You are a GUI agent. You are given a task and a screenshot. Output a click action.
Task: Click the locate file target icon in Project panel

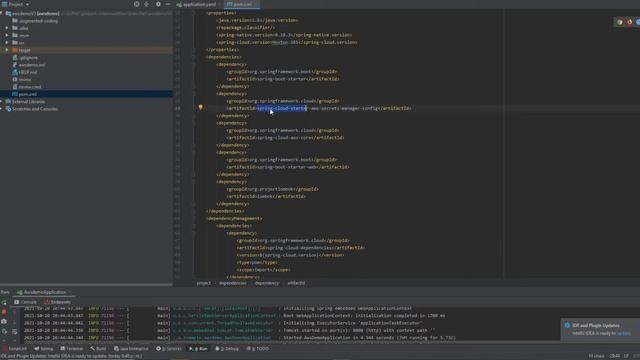[136, 4]
